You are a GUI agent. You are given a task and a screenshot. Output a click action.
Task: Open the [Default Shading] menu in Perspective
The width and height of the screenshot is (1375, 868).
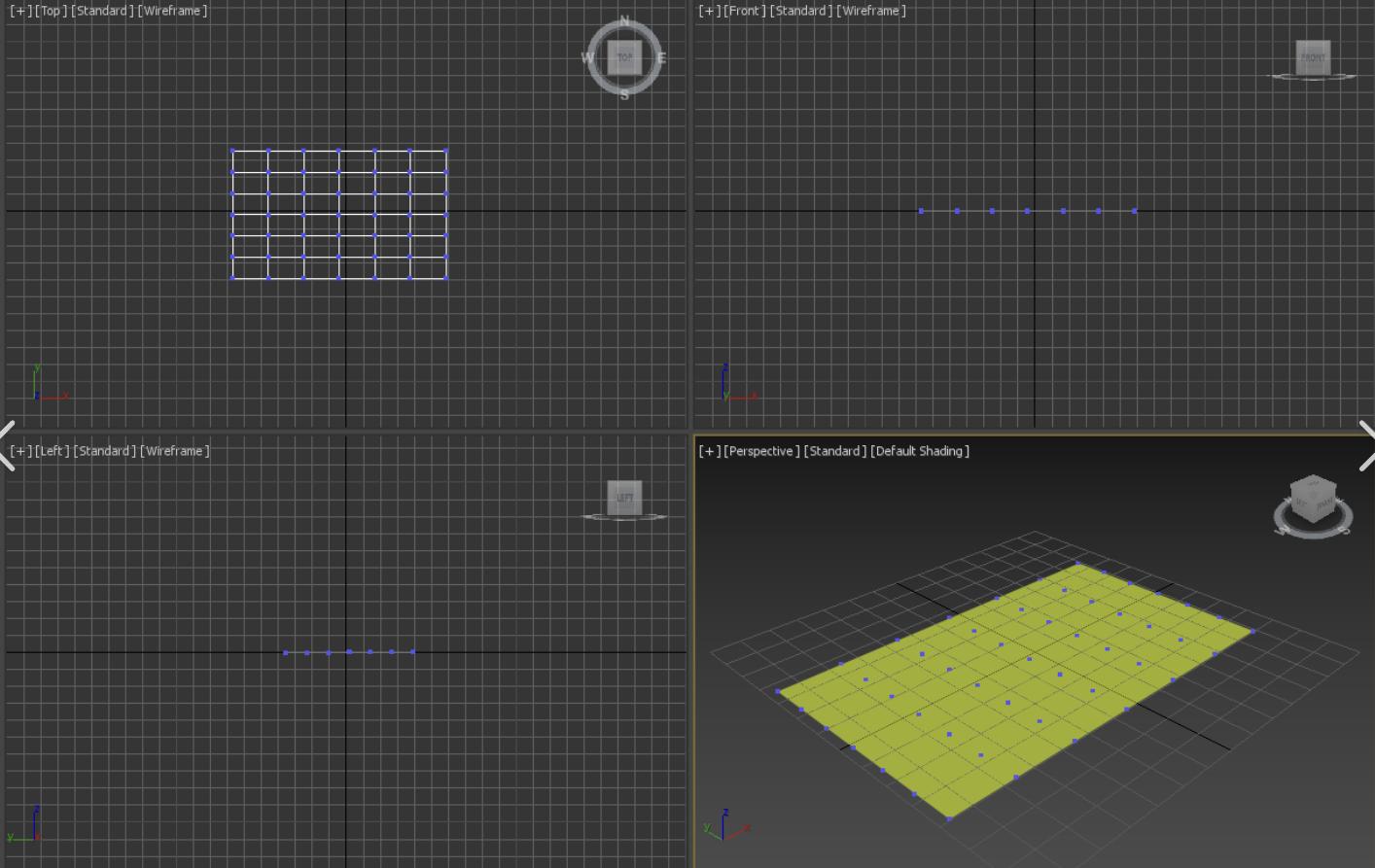(919, 451)
